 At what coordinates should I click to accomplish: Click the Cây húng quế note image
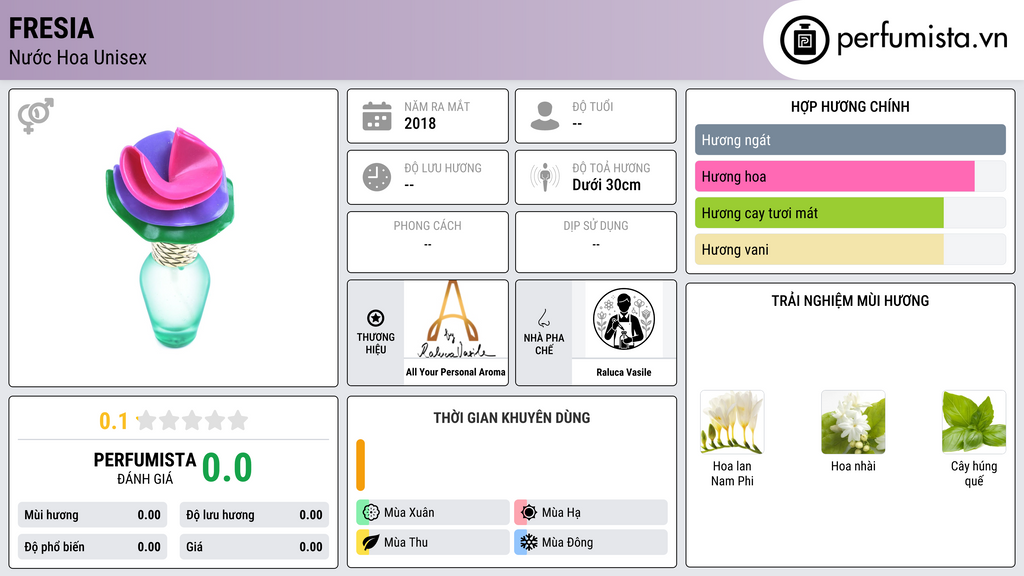click(974, 423)
